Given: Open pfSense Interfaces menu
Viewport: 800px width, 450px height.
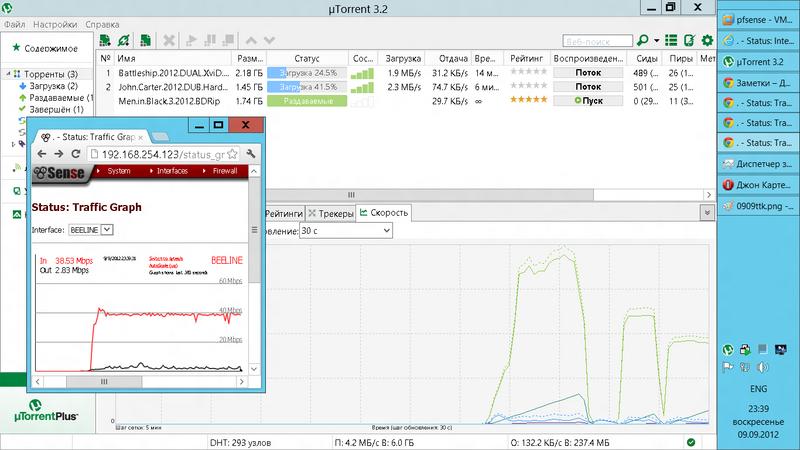Looking at the screenshot, I should click(172, 171).
